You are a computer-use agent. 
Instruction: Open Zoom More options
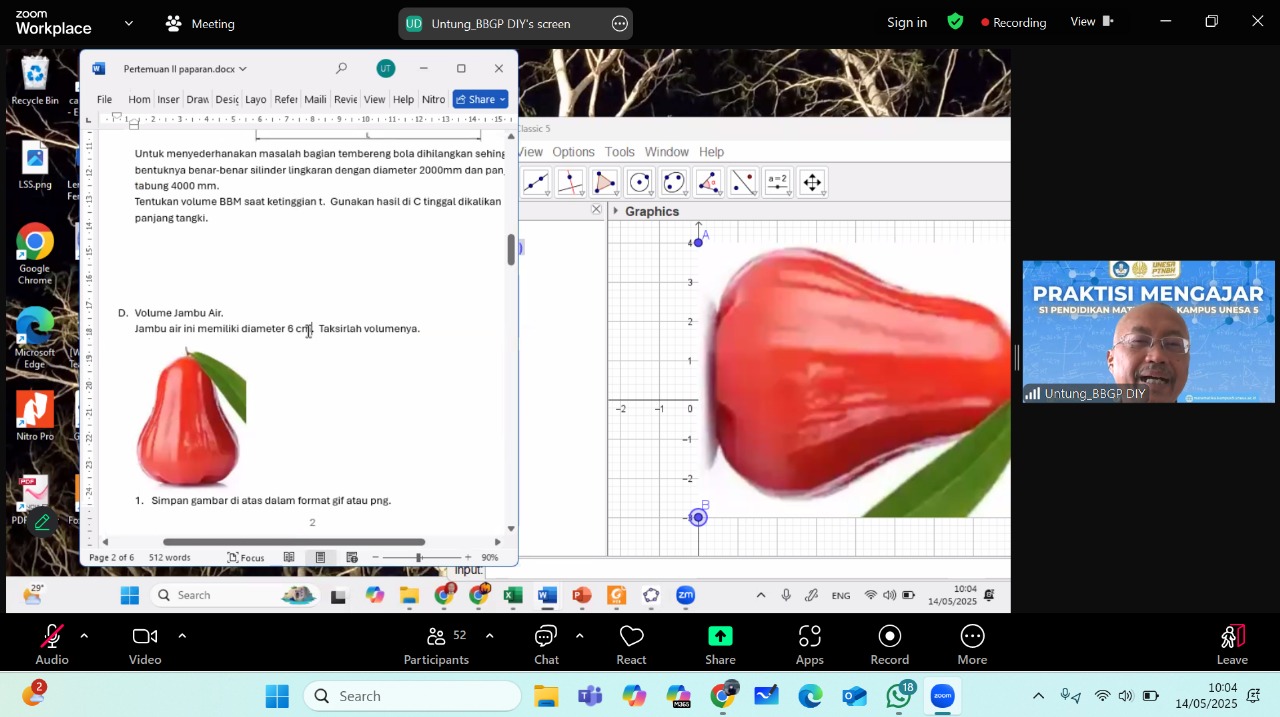click(x=972, y=644)
